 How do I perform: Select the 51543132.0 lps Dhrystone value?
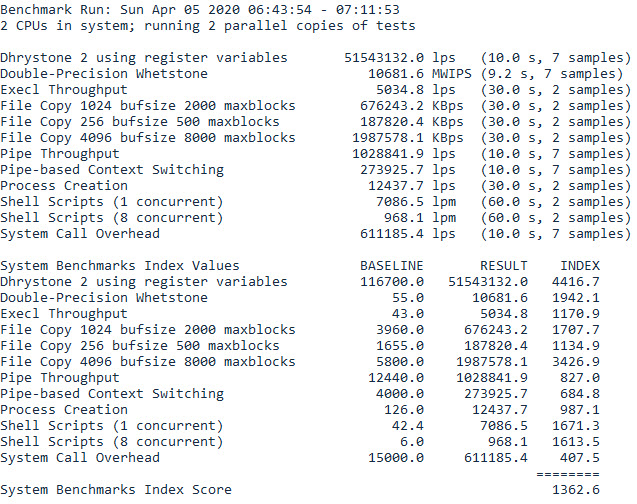tap(385, 58)
